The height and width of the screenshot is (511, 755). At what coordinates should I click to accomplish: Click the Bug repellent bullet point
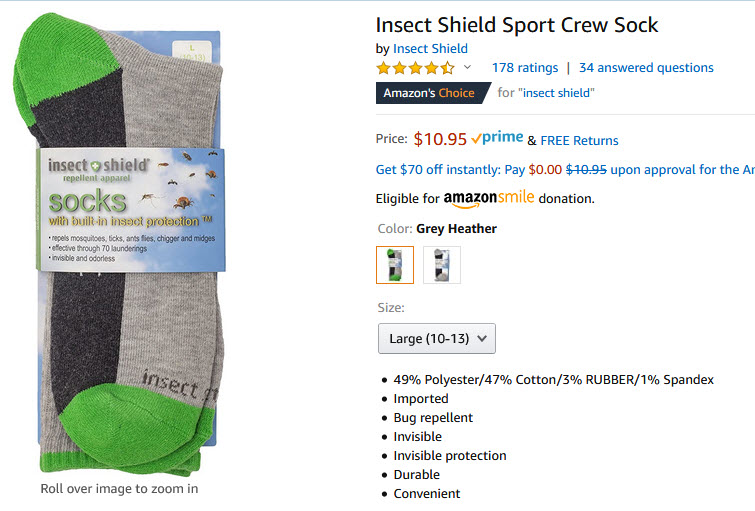click(x=433, y=417)
